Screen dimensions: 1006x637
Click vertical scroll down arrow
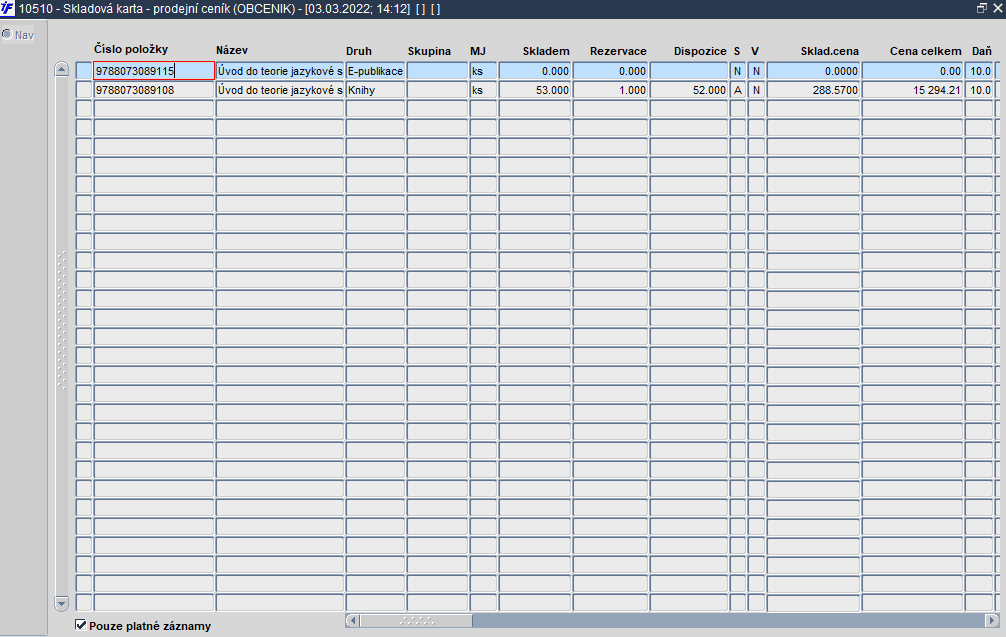click(x=62, y=603)
